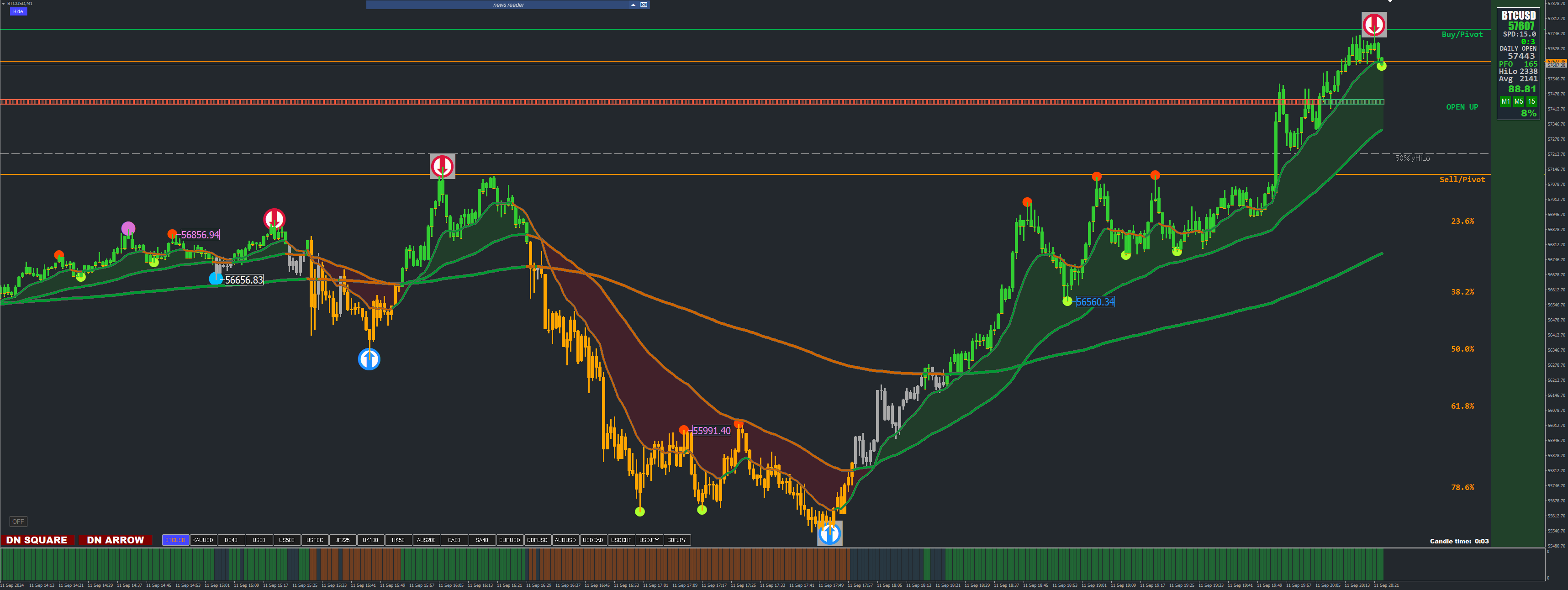Image resolution: width=1568 pixels, height=590 pixels.
Task: Click the 55991.40 pink price label
Action: pyautogui.click(x=712, y=431)
